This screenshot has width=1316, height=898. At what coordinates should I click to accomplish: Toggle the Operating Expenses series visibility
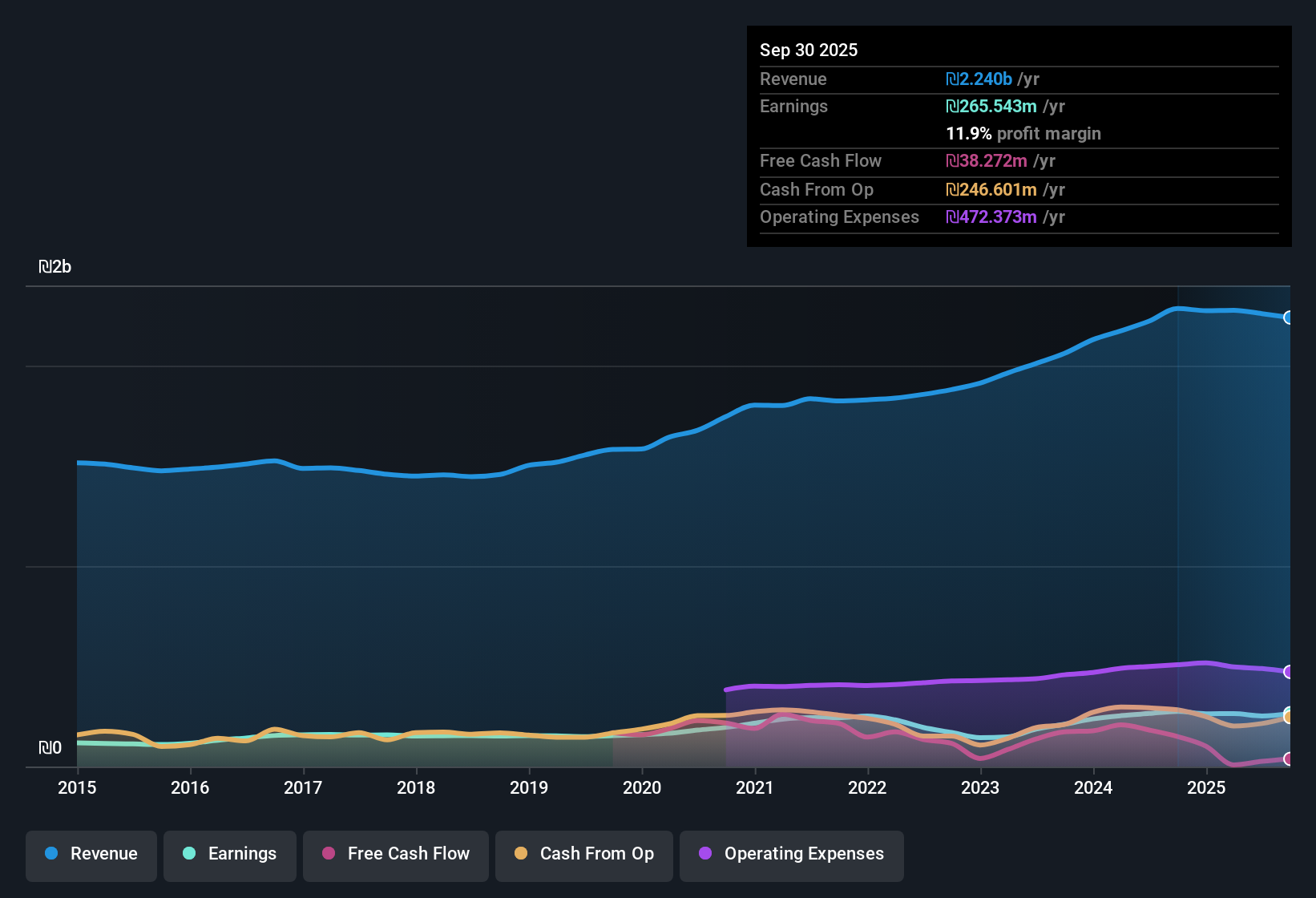coord(791,854)
